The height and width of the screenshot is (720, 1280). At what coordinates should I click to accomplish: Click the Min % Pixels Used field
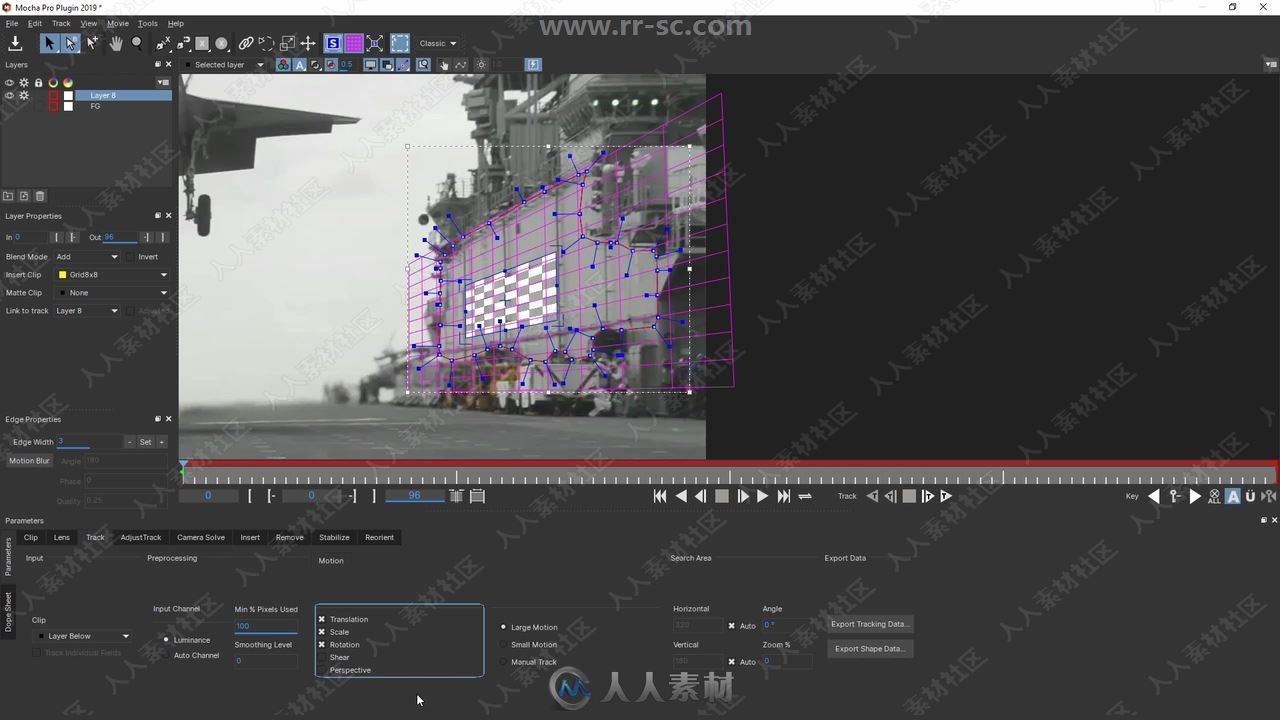[266, 626]
